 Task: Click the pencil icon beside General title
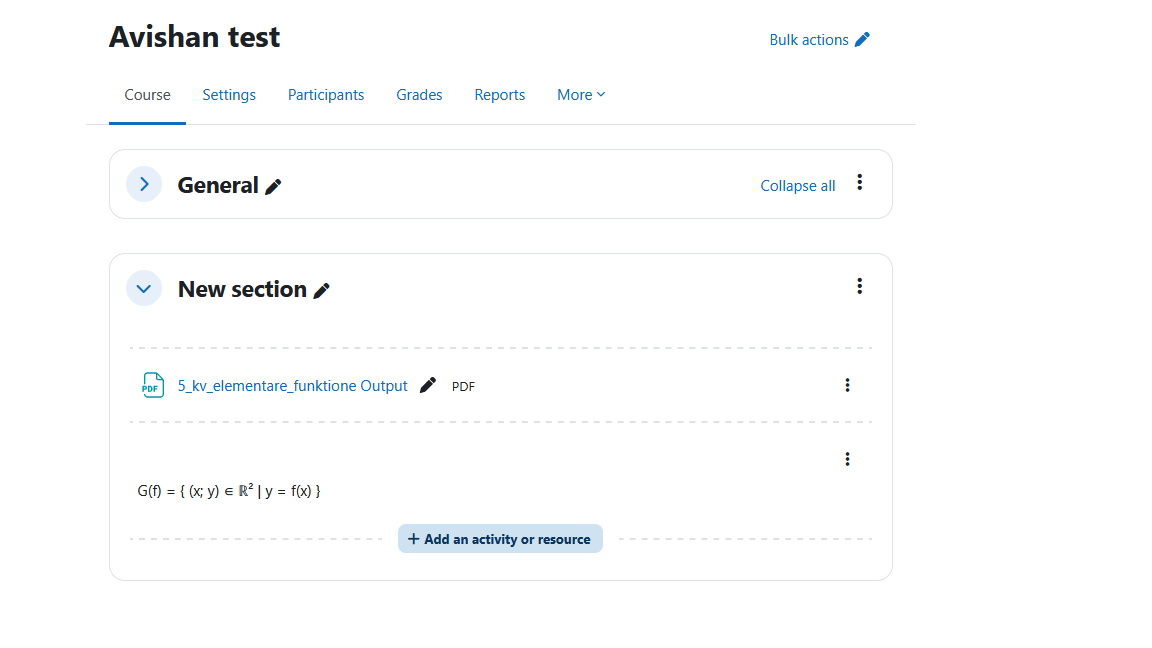(x=273, y=187)
